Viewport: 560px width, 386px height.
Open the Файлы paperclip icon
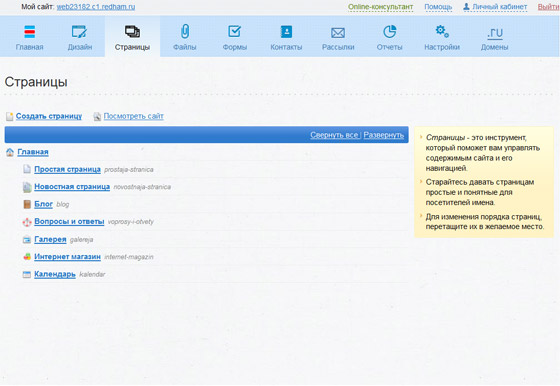[184, 31]
